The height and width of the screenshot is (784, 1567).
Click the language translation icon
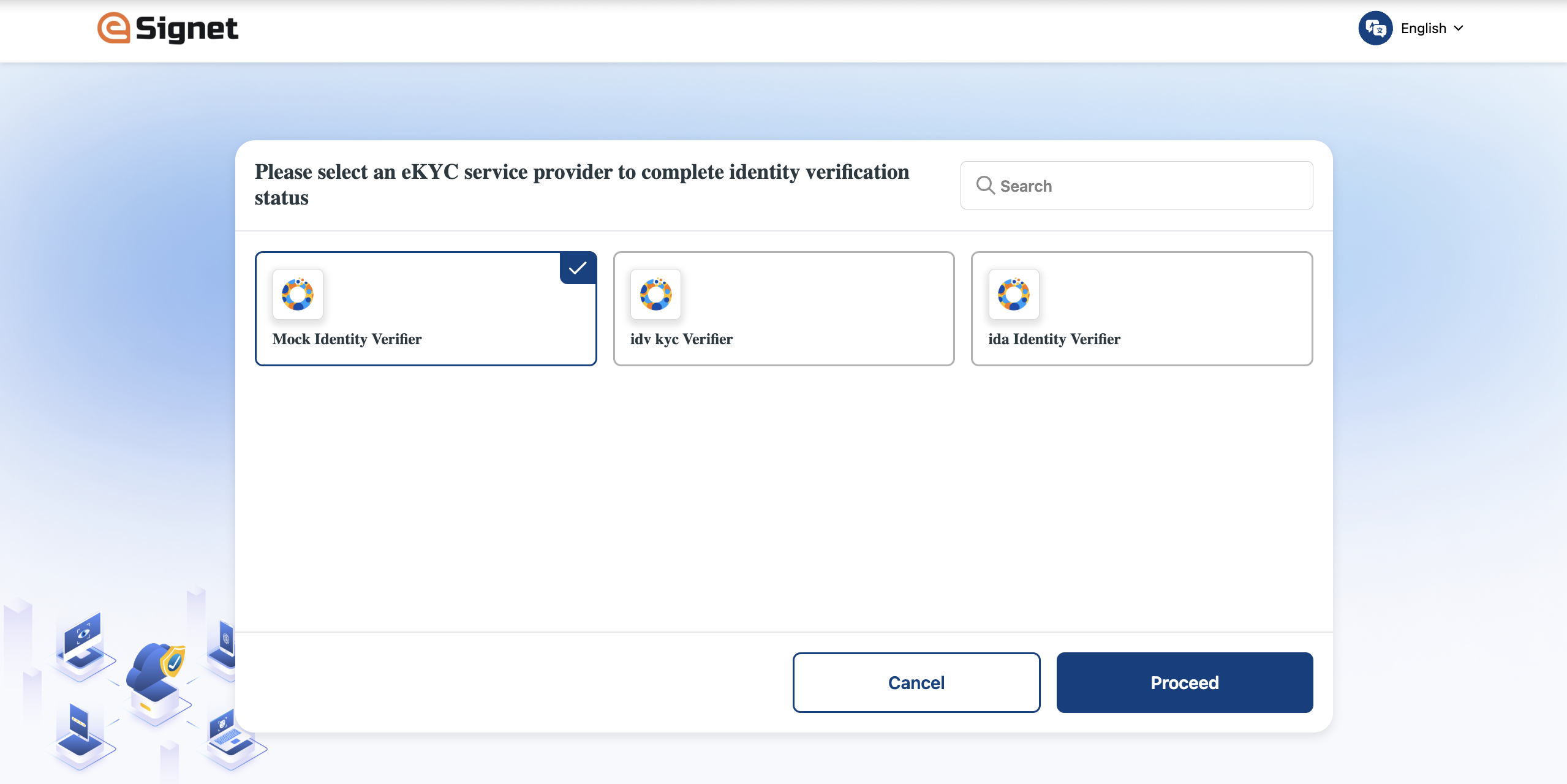pyautogui.click(x=1375, y=28)
